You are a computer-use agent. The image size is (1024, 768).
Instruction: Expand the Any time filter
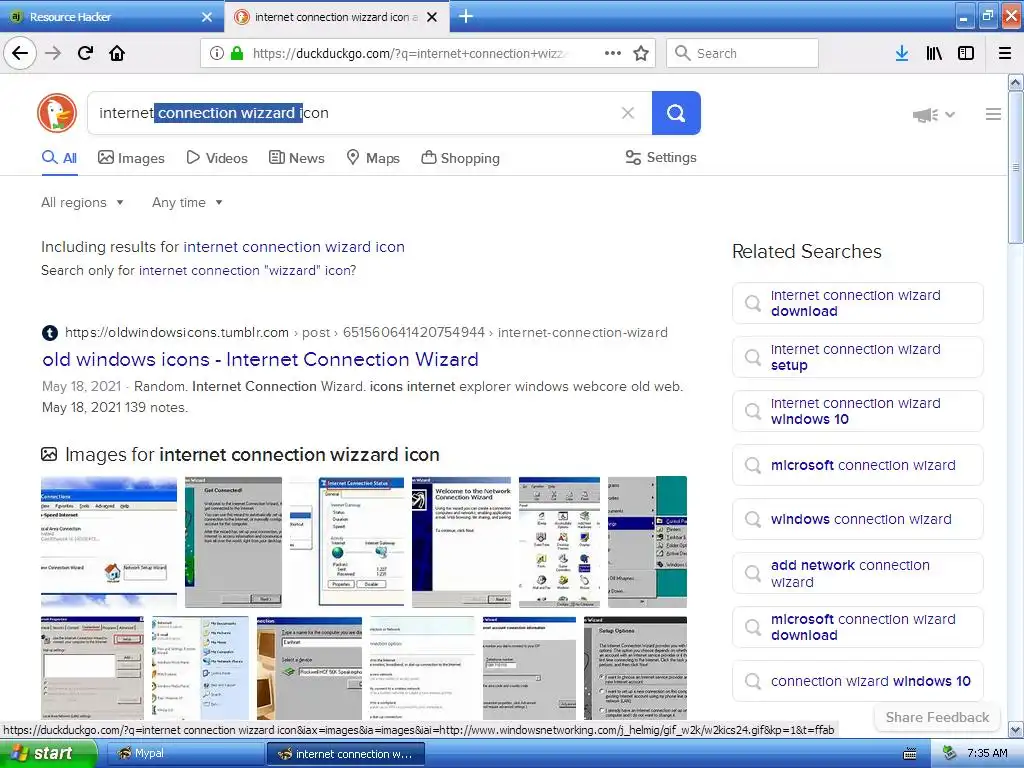click(187, 202)
